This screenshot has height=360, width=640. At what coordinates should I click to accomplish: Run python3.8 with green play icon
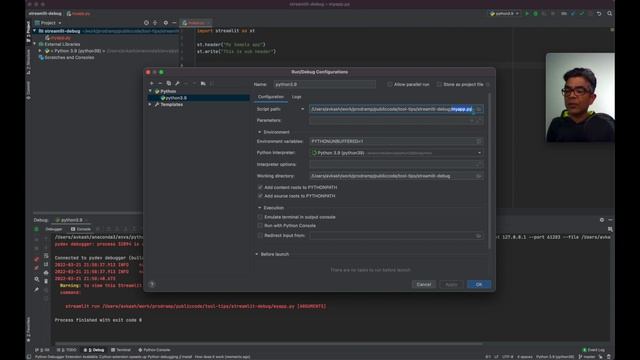coord(527,13)
